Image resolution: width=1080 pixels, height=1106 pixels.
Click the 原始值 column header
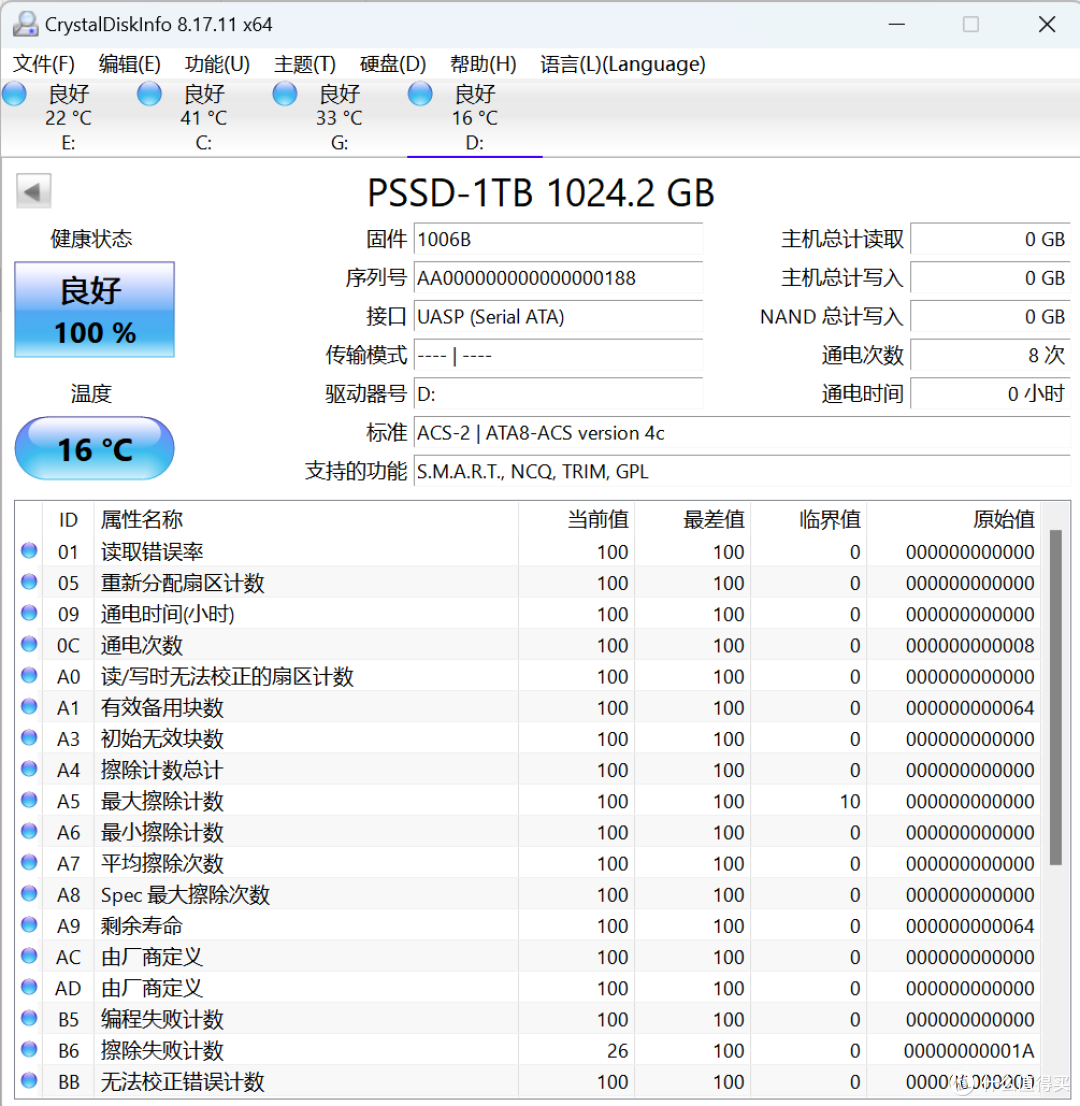[x=953, y=520]
